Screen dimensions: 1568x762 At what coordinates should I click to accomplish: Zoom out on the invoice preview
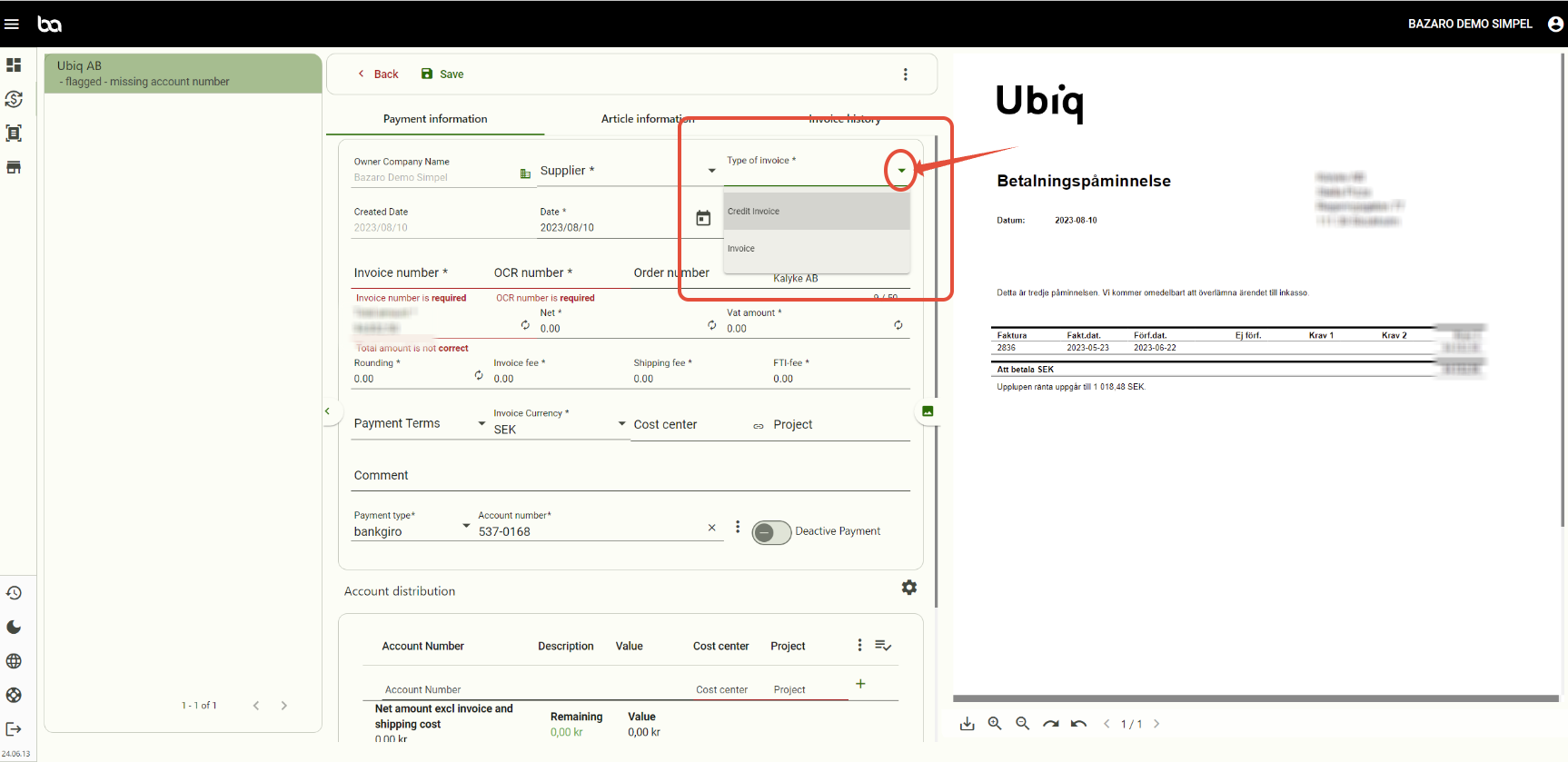[1022, 724]
